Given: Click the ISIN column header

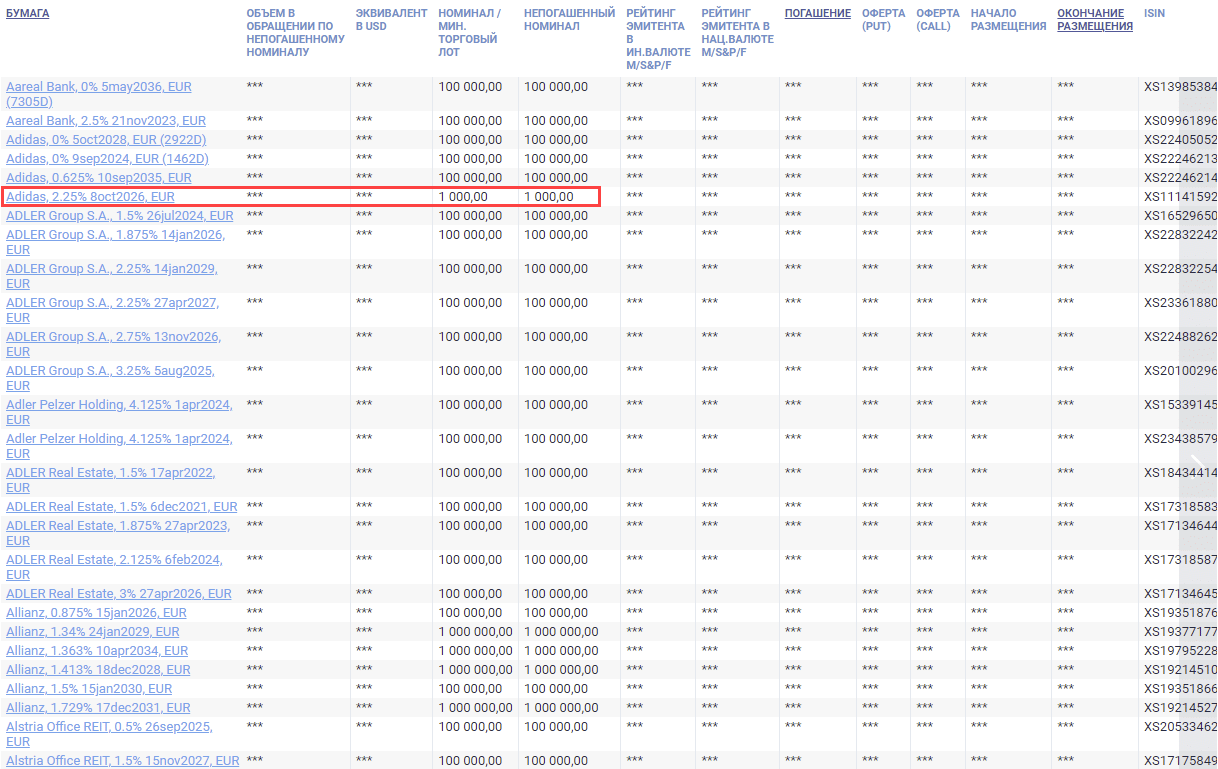Looking at the screenshot, I should (x=1154, y=13).
